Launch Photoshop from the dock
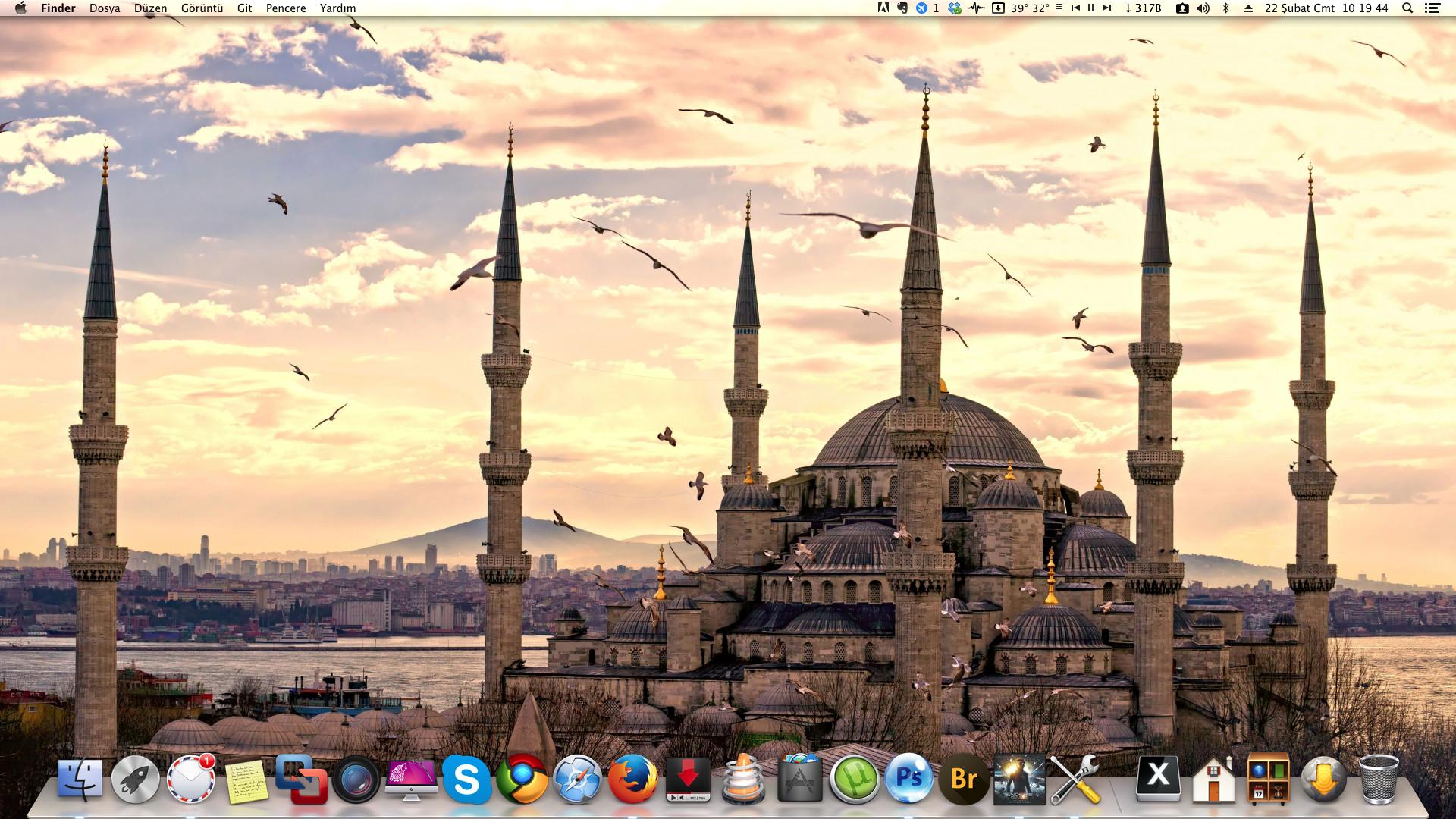The height and width of the screenshot is (819, 1456). pos(909,779)
